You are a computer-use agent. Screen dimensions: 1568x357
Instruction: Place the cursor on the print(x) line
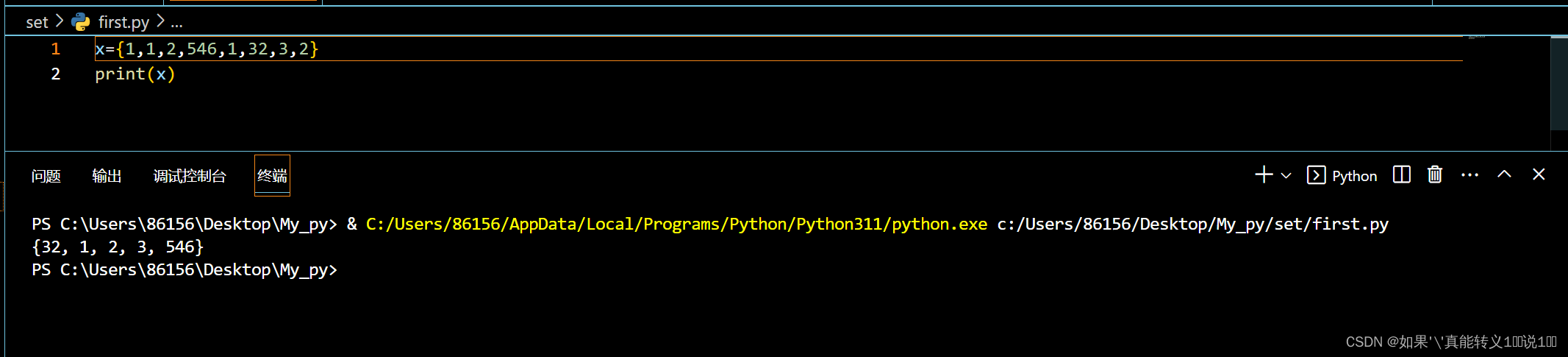(x=135, y=74)
